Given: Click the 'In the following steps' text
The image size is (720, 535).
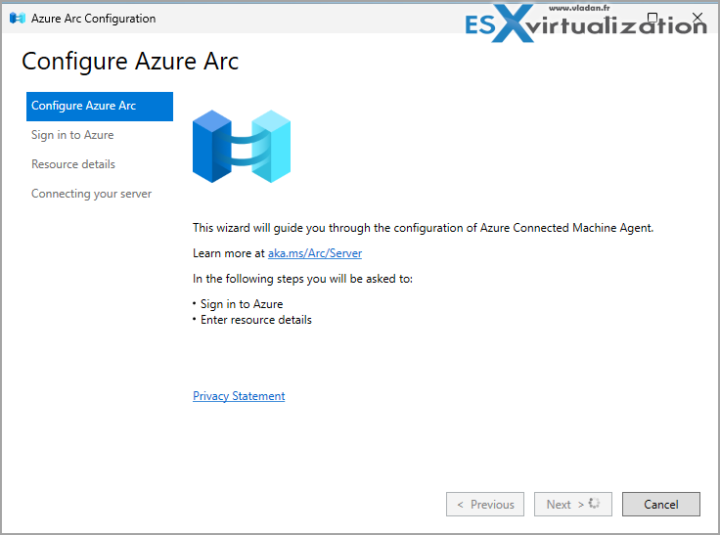Looking at the screenshot, I should (x=303, y=279).
